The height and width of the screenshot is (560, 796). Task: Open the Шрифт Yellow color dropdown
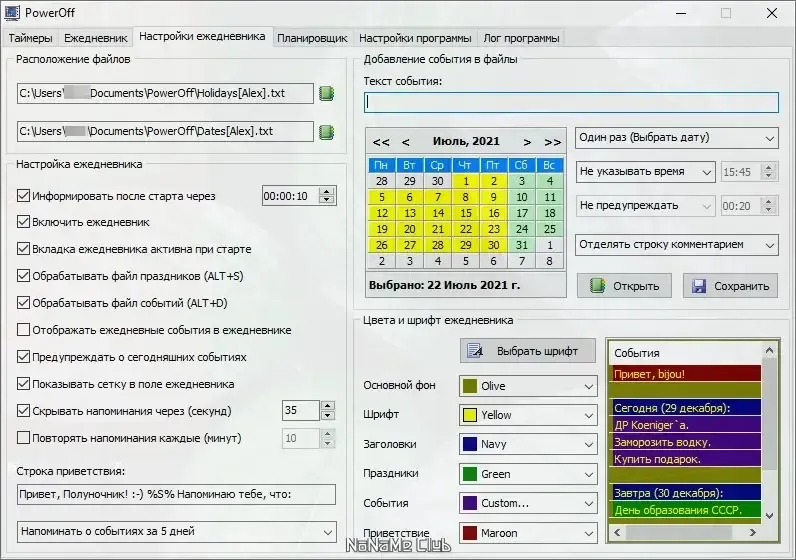click(528, 415)
